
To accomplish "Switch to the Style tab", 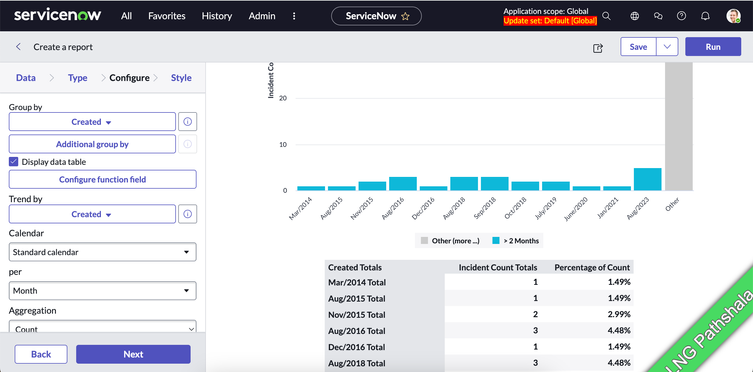I will pos(181,78).
